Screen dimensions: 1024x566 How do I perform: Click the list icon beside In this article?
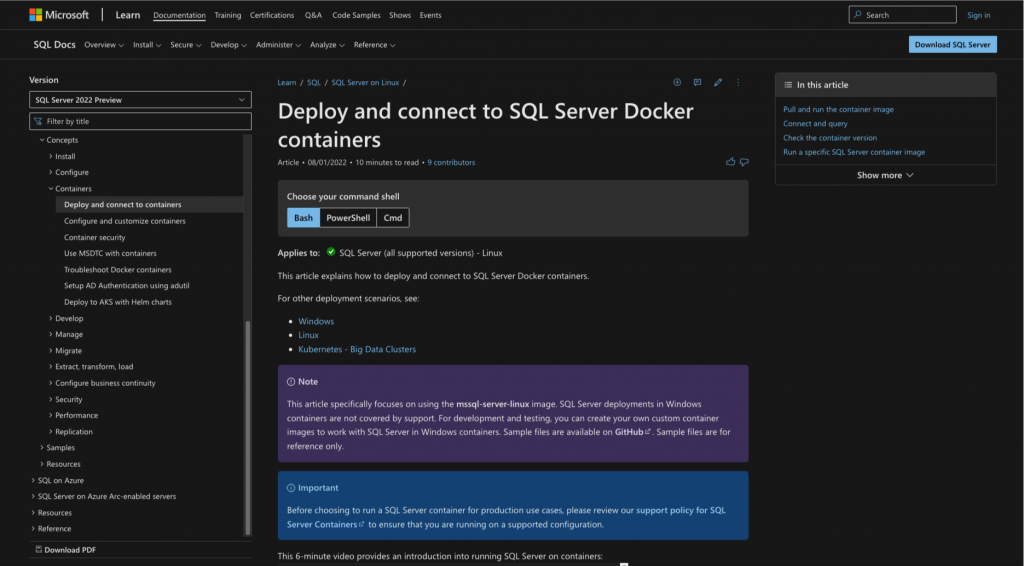pos(788,85)
